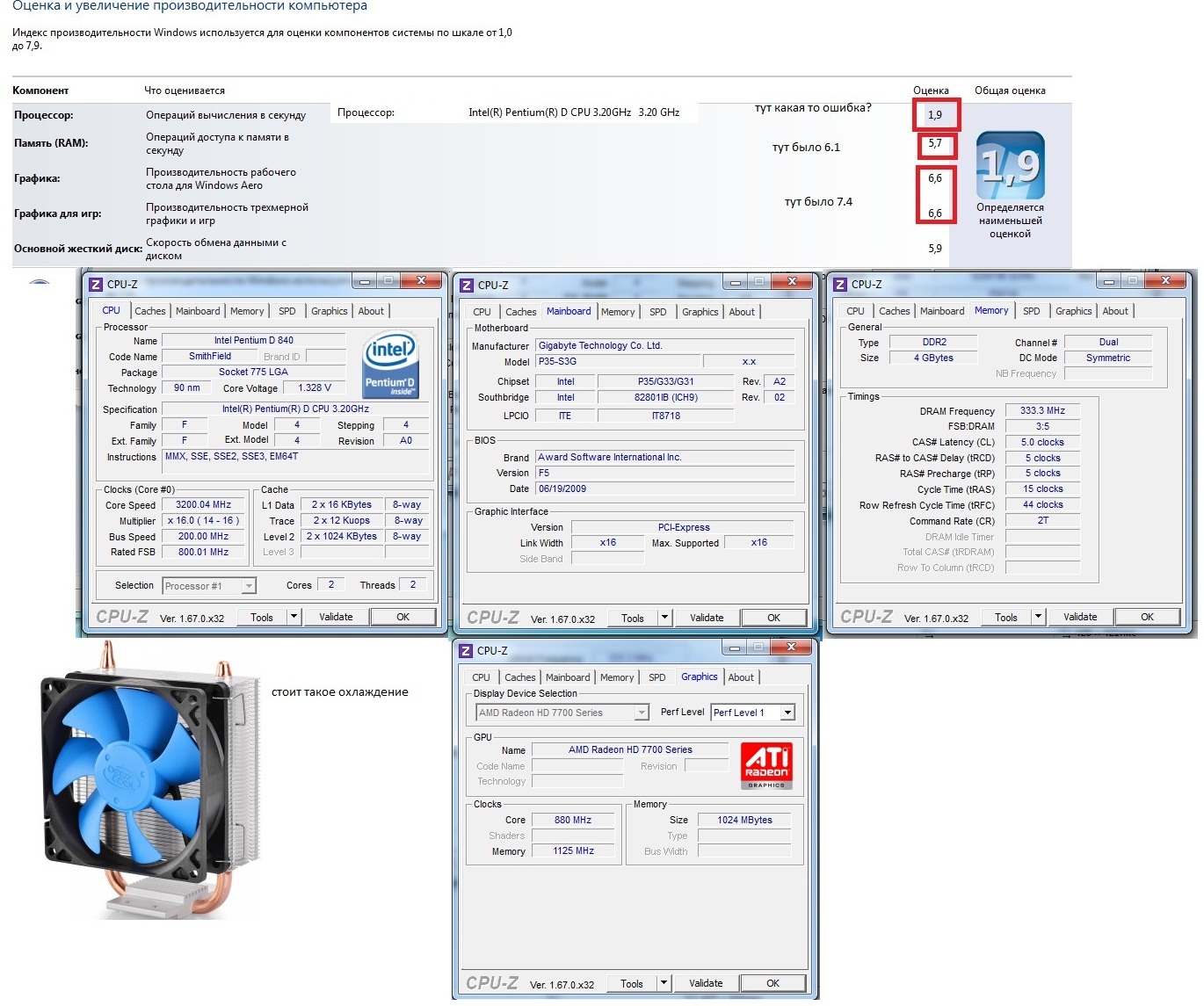Open the Perf Level 1 dropdown
Viewport: 1204px width, 1006px height.
click(x=753, y=713)
